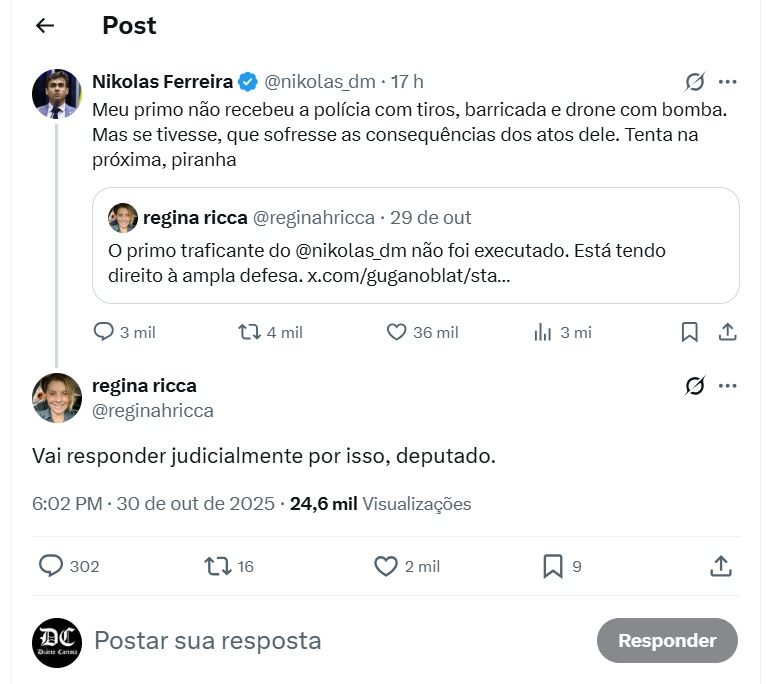766x684 pixels.
Task: Click the Responder button
Action: [x=667, y=641]
